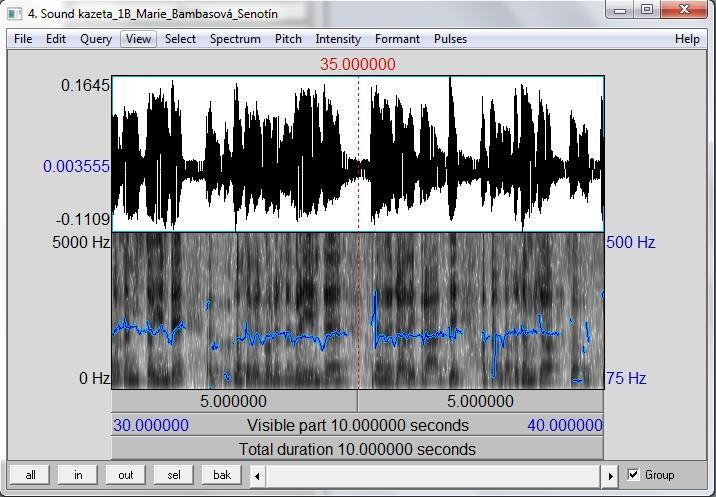This screenshot has height=497, width=716.
Task: Click the horizontal scrollbar track
Action: 434,476
